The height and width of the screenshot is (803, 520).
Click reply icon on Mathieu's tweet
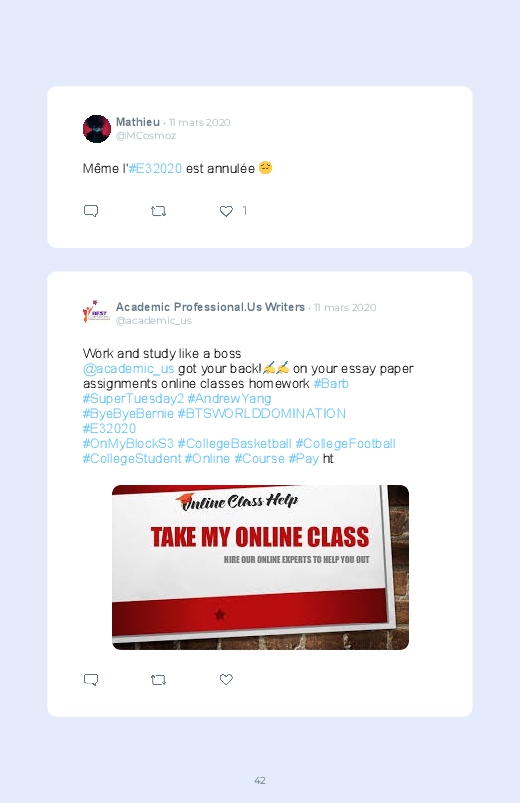coord(91,211)
